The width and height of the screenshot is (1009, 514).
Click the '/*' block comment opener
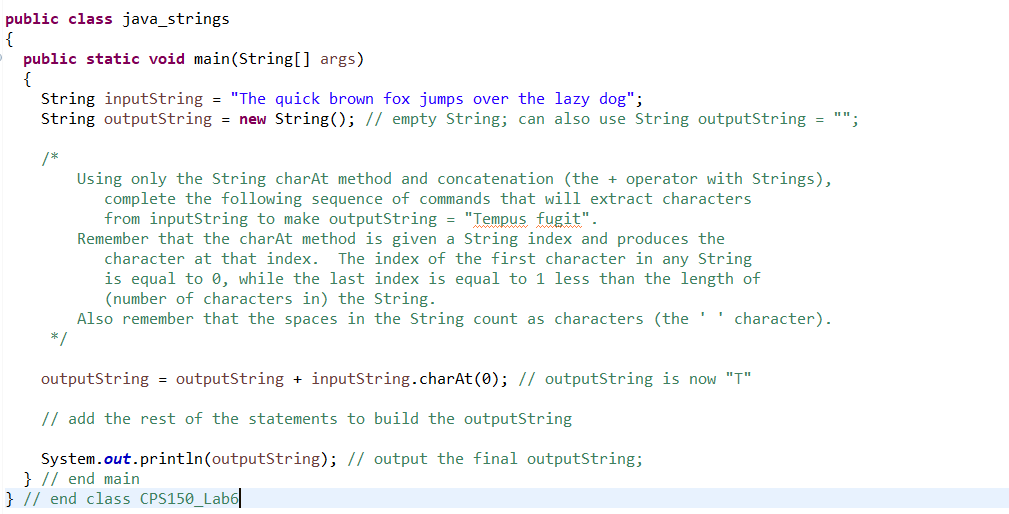(50, 158)
